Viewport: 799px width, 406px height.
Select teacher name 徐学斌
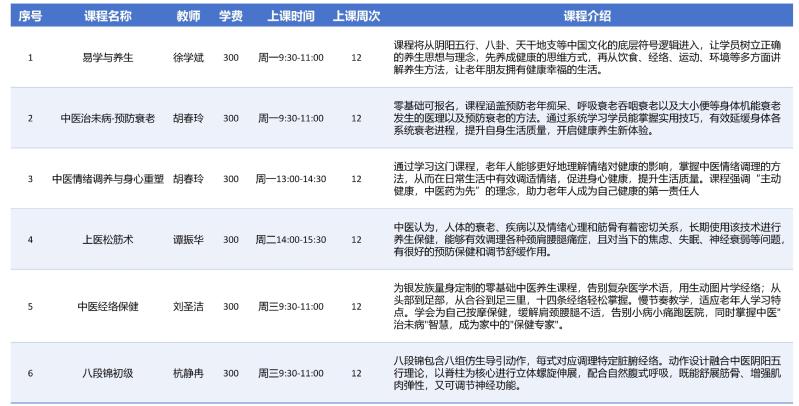click(x=188, y=58)
